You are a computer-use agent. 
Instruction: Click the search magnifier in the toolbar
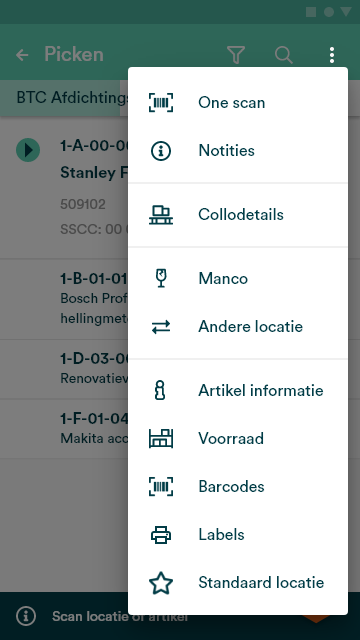tap(284, 55)
